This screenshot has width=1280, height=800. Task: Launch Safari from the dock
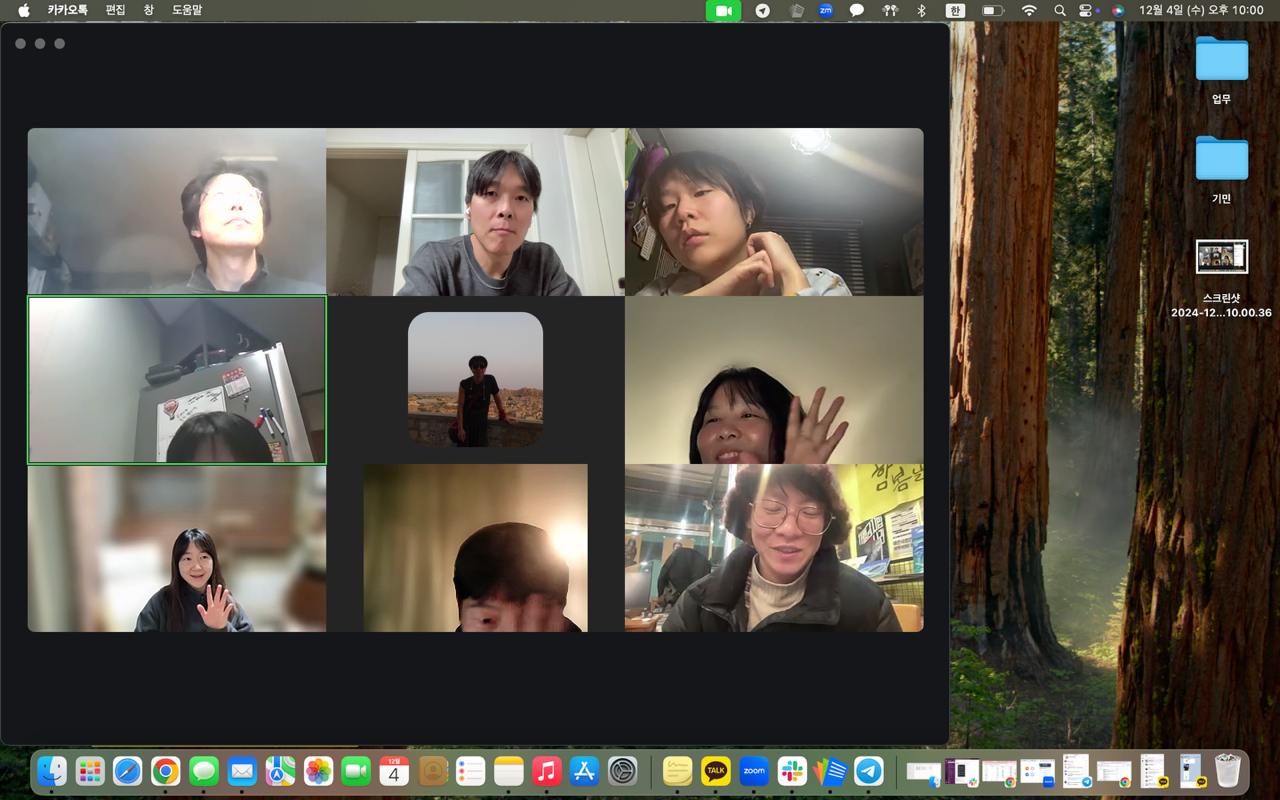[x=128, y=771]
